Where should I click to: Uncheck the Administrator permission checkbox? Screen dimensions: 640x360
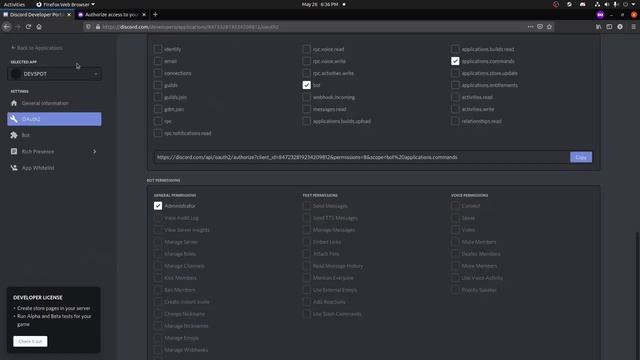click(158, 206)
